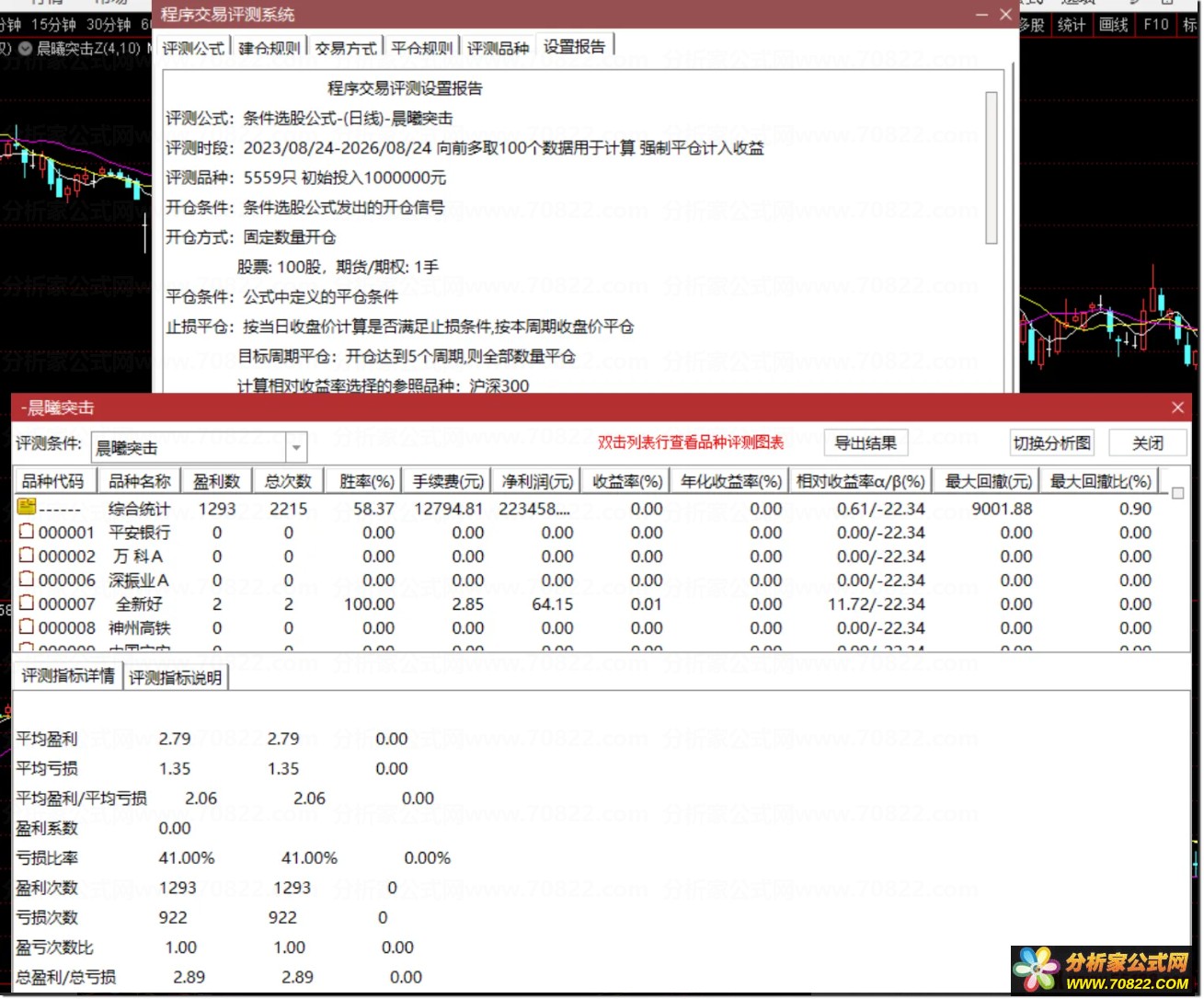Viewport: 1204px width, 999px height.
Task: Go to the 评测品种 tab
Action: coord(498,48)
